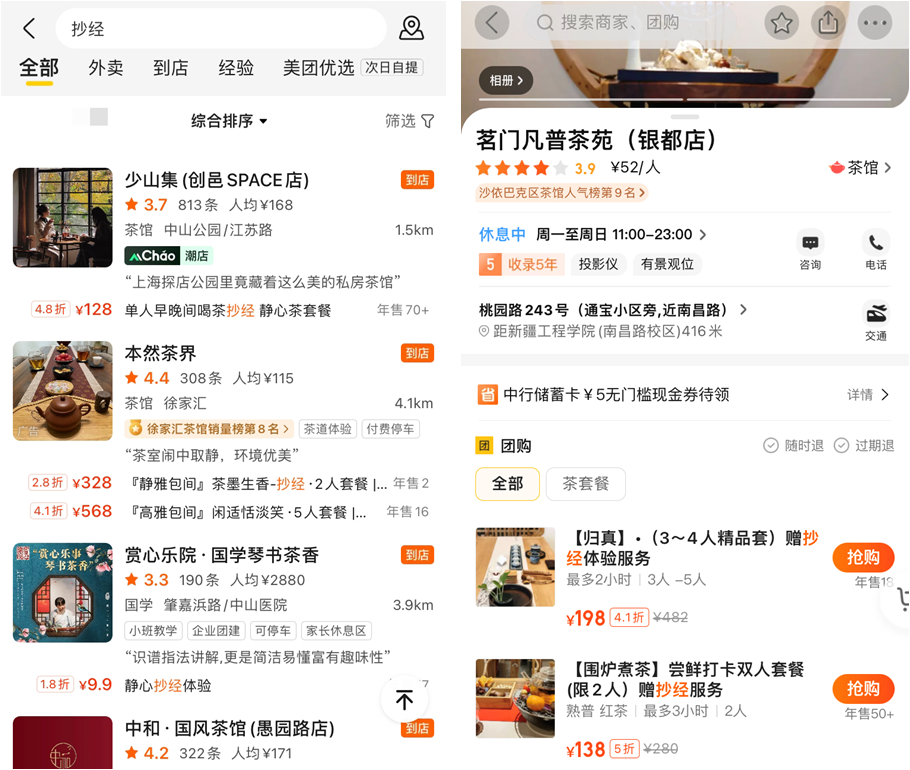Toggle the 过期退 check option

point(864,446)
